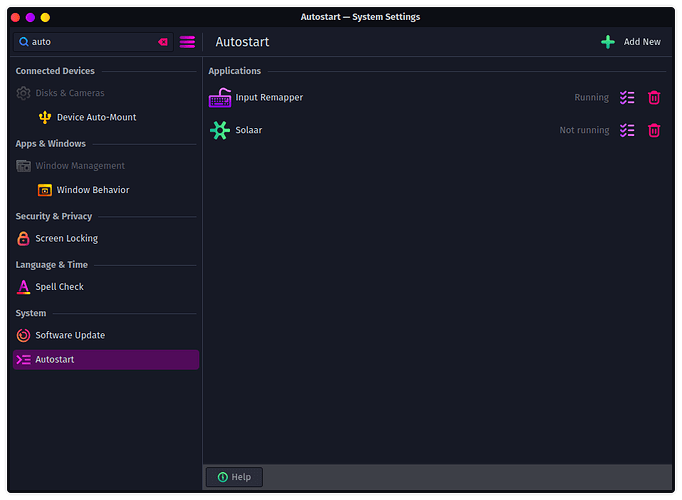Open Device Auto-Mount settings

(x=106, y=117)
